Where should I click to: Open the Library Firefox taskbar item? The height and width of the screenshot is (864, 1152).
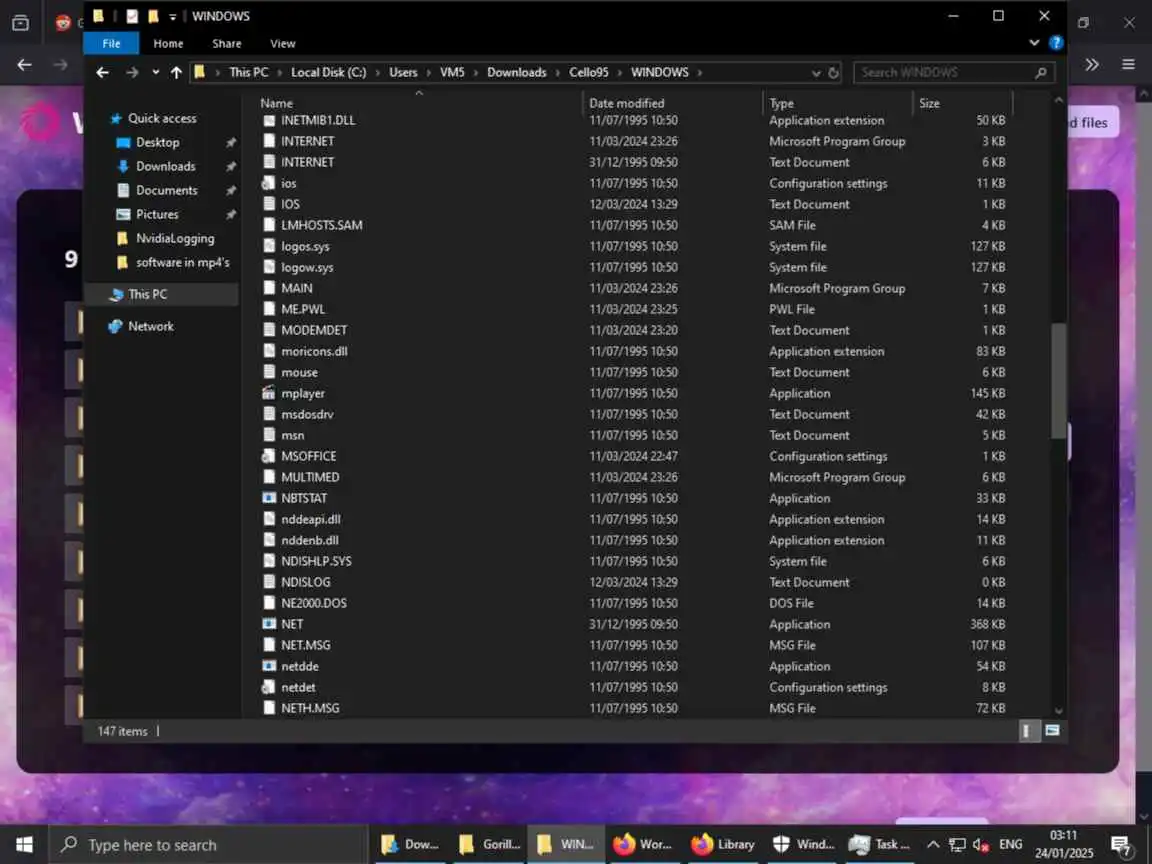[724, 845]
